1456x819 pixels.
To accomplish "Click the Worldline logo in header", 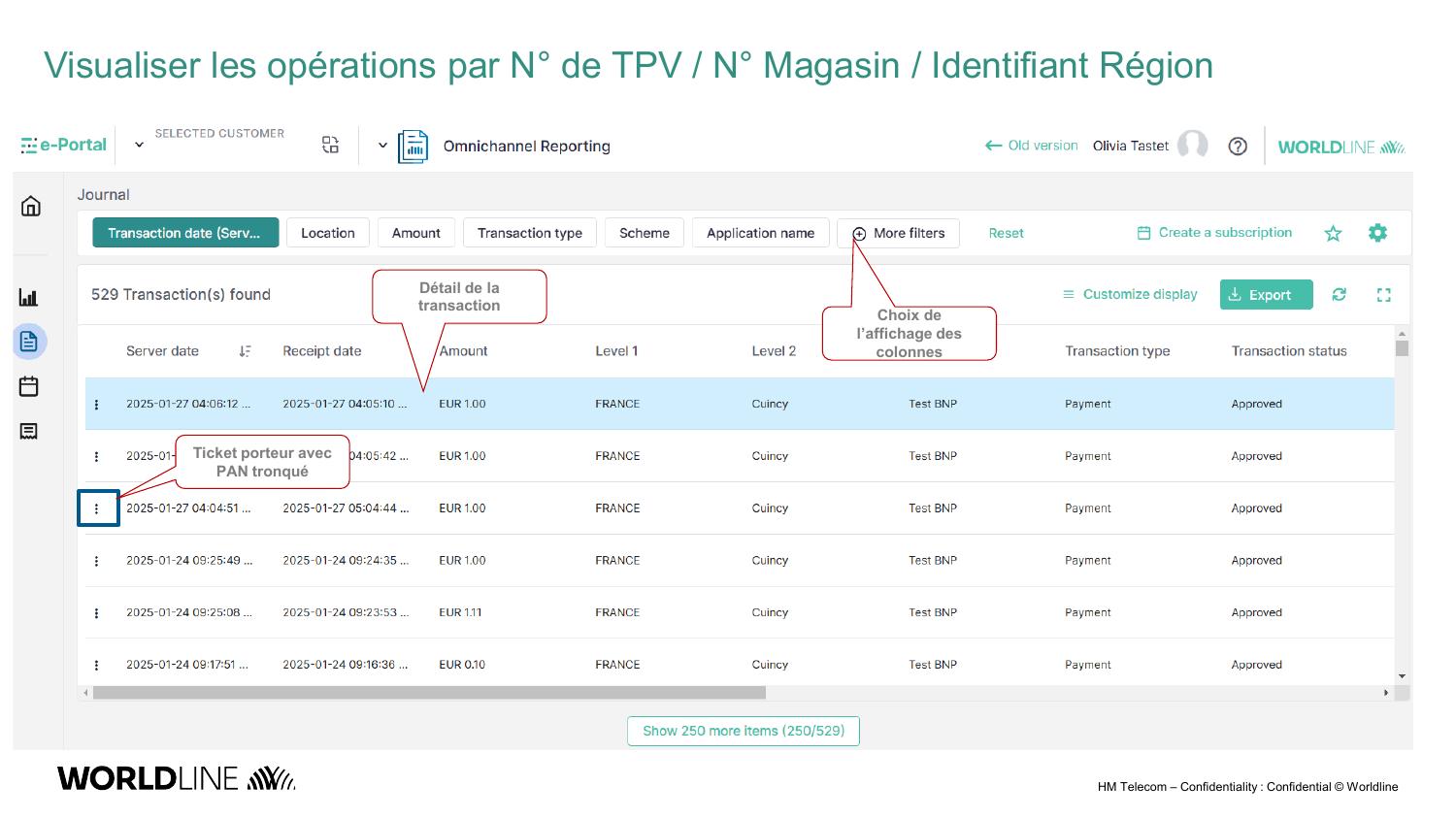I will [1341, 147].
